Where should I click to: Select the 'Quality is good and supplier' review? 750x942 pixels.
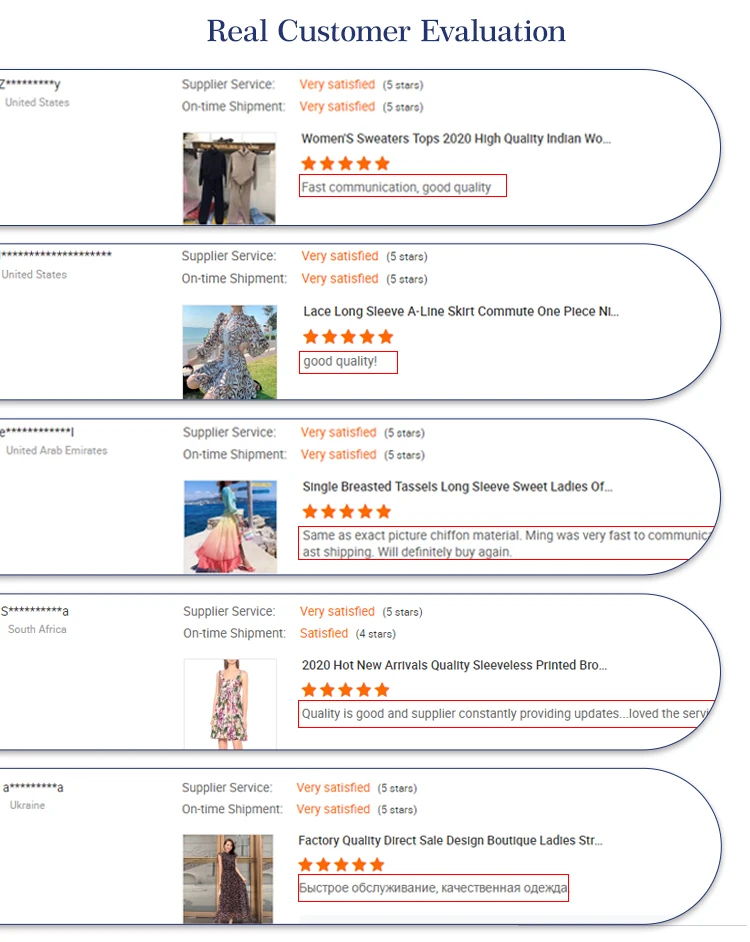(x=506, y=714)
